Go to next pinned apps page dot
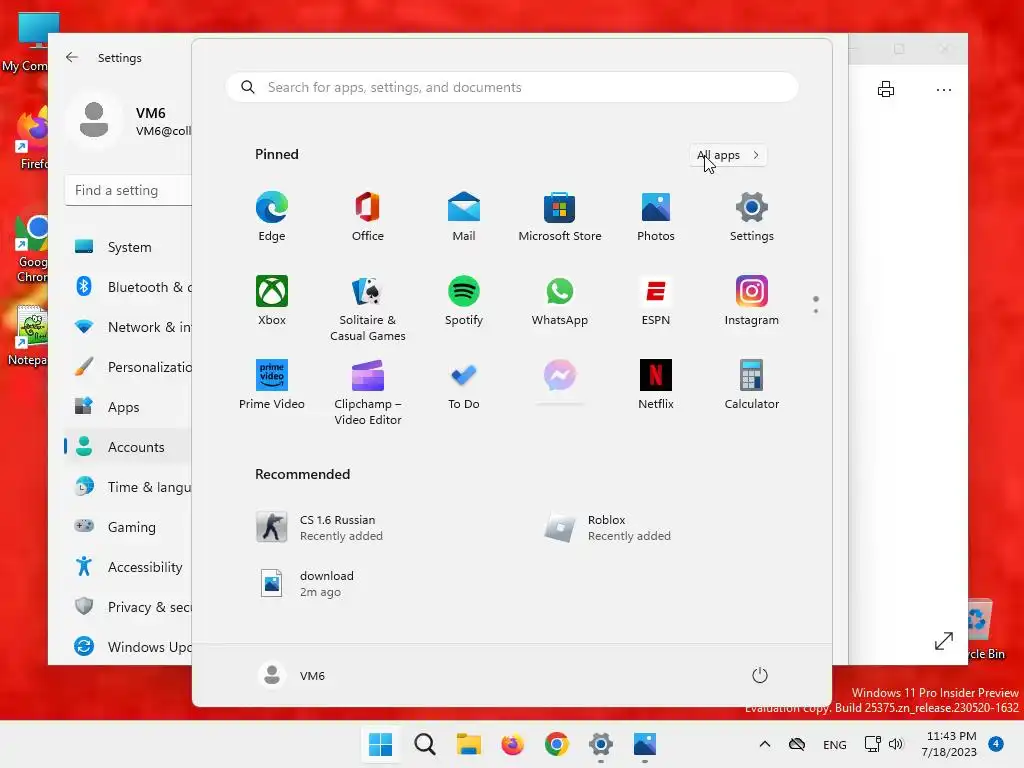The image size is (1024, 768). (x=816, y=311)
